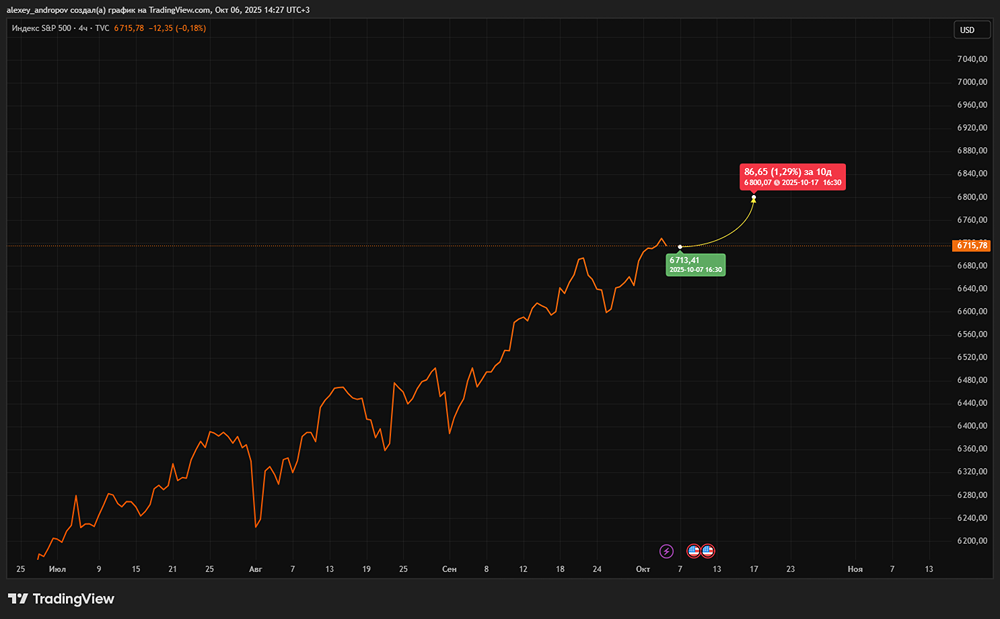Viewport: 1000px width, 619px height.
Task: Open the Индекс S&P 500 symbol name
Action: (x=41, y=29)
